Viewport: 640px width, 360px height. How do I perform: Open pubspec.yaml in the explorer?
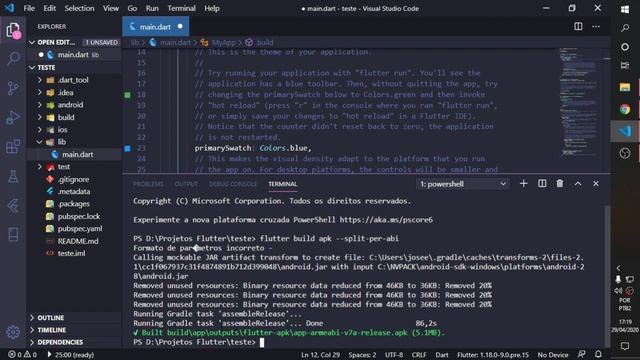pyautogui.click(x=80, y=229)
